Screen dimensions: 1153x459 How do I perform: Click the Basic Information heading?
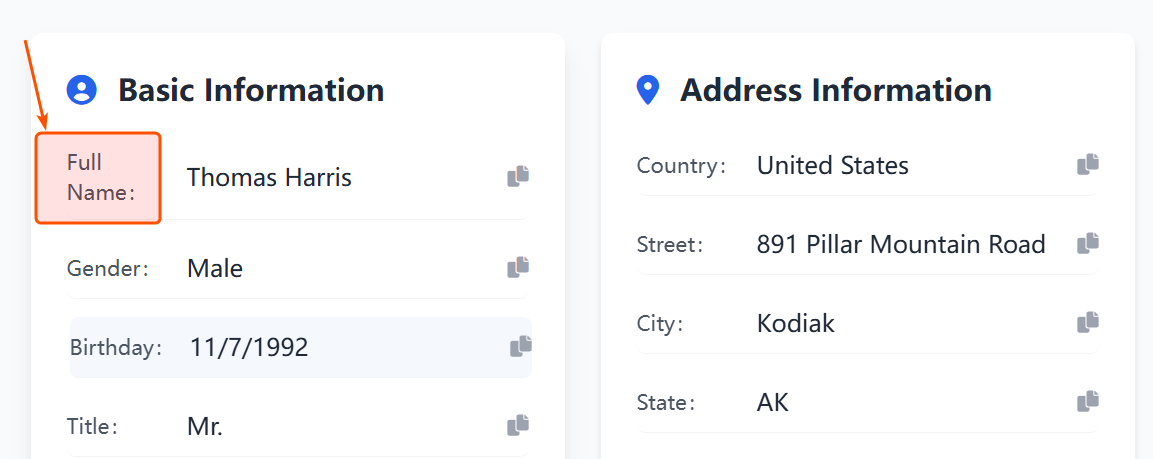[x=251, y=90]
